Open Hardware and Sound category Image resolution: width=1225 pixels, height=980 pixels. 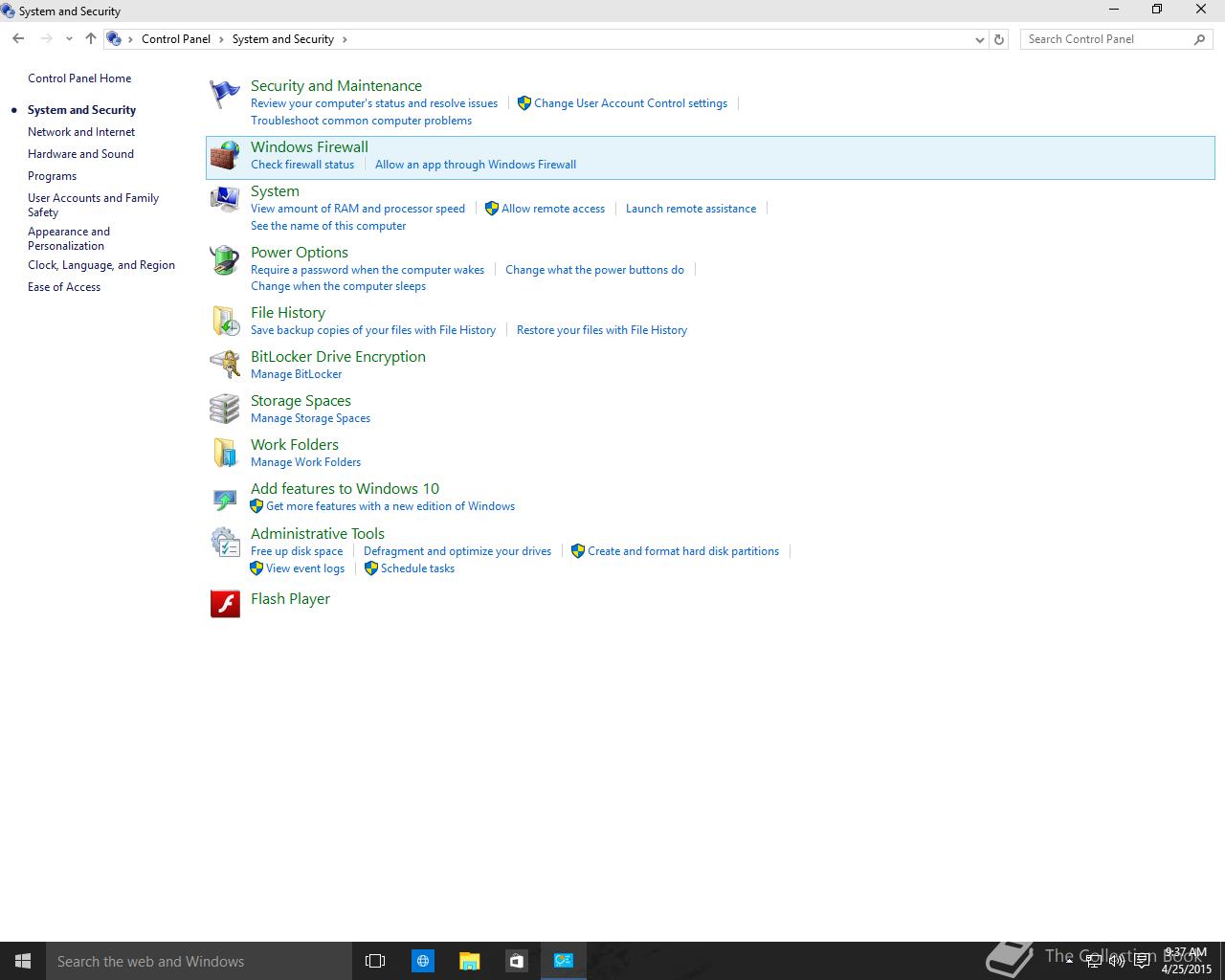(x=80, y=154)
